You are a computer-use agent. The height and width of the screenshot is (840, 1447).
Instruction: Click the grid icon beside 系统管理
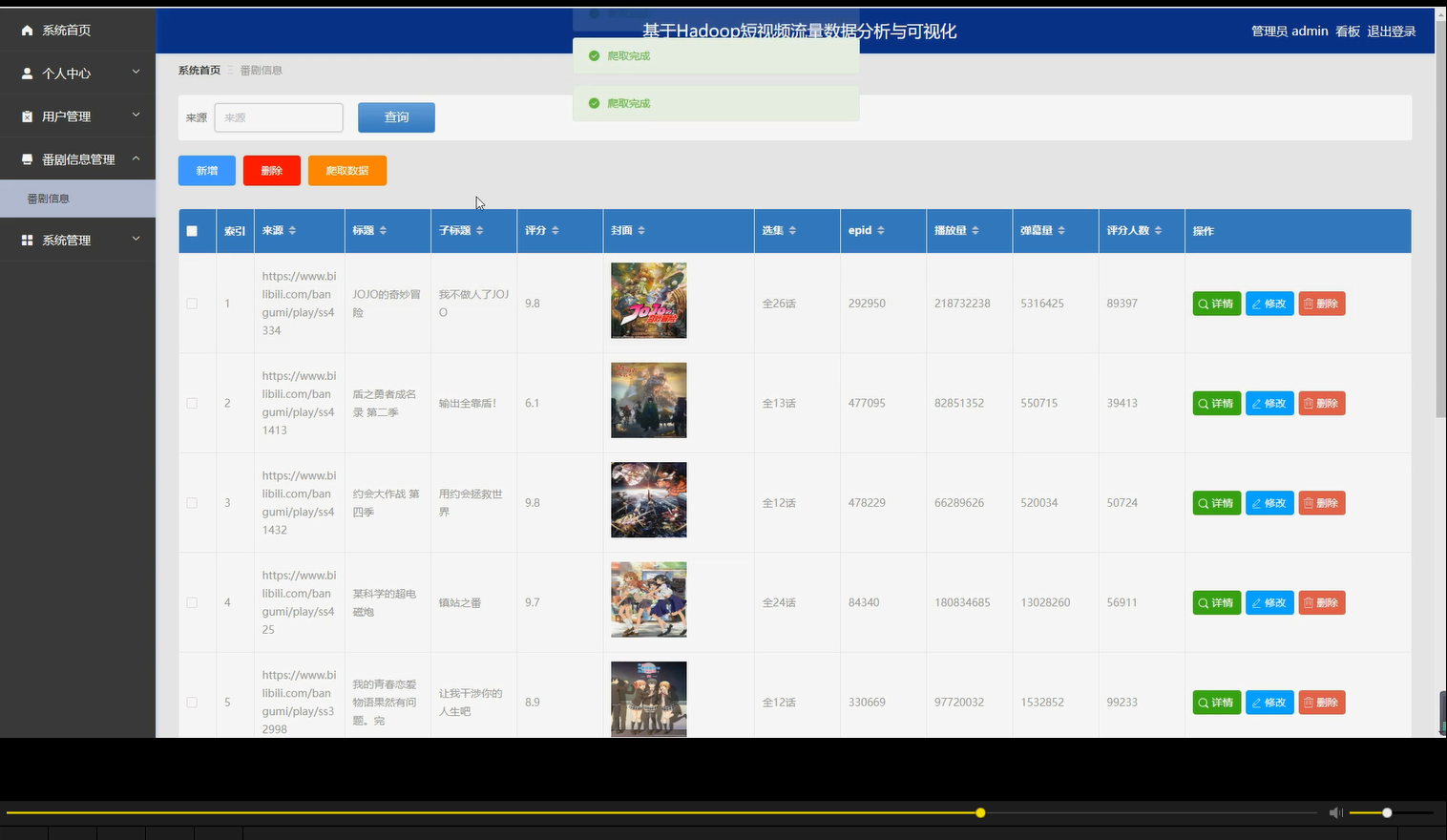pos(27,240)
